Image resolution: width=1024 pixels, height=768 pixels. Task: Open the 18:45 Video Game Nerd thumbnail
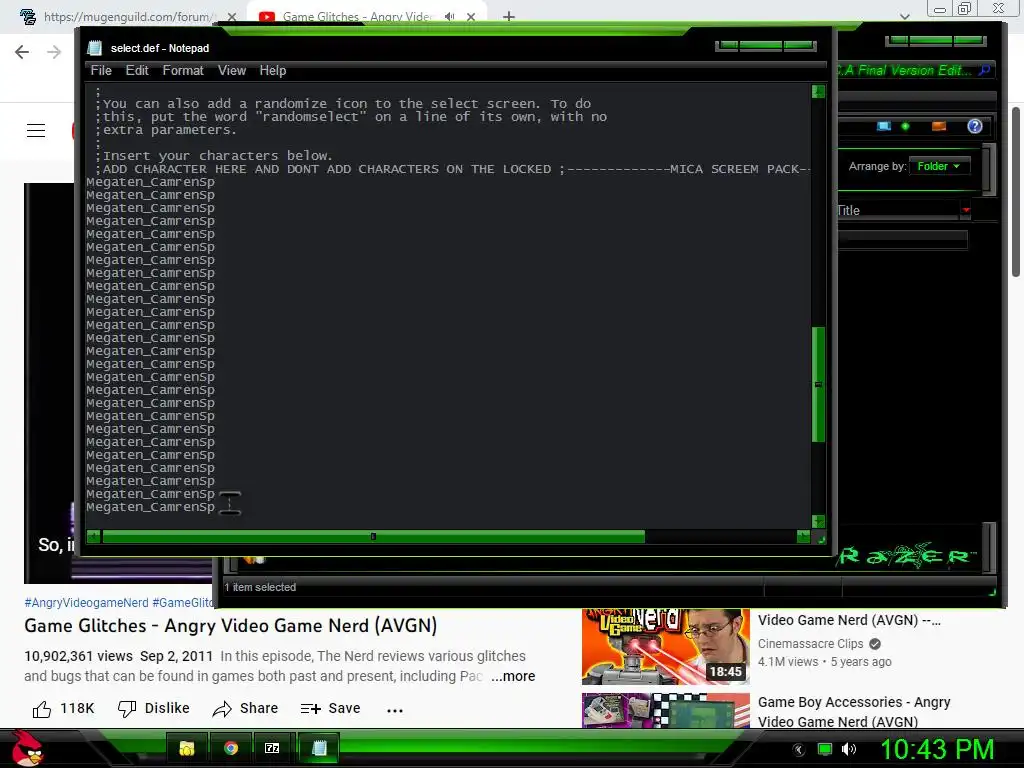coord(665,647)
